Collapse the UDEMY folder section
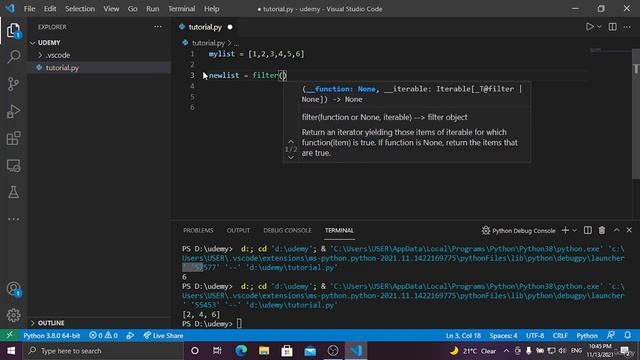The image size is (640, 360). [x=99, y=42]
